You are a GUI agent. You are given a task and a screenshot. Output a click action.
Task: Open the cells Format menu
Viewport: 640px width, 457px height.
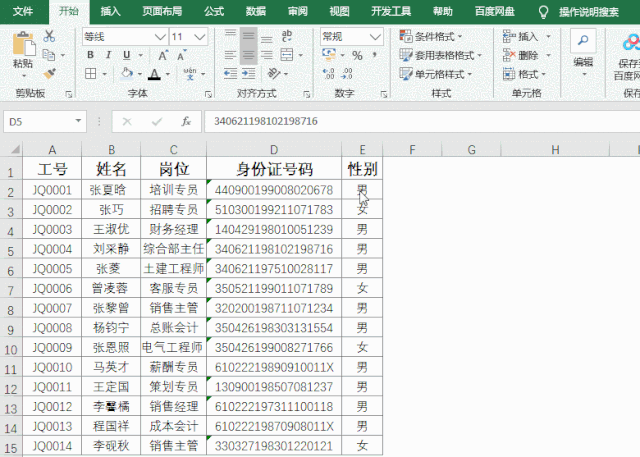pyautogui.click(x=524, y=74)
